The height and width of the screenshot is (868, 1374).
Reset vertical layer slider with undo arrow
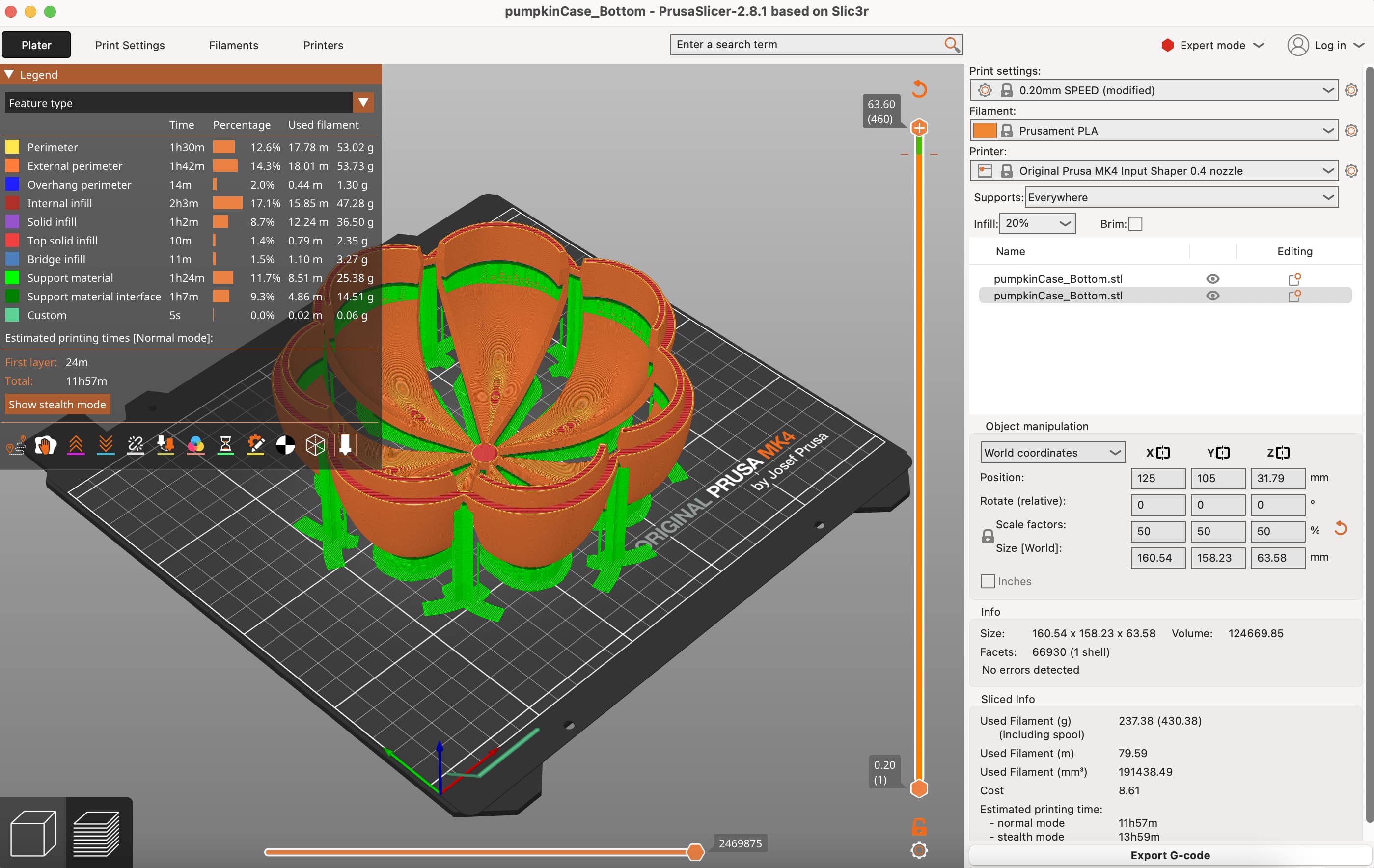pyautogui.click(x=919, y=89)
